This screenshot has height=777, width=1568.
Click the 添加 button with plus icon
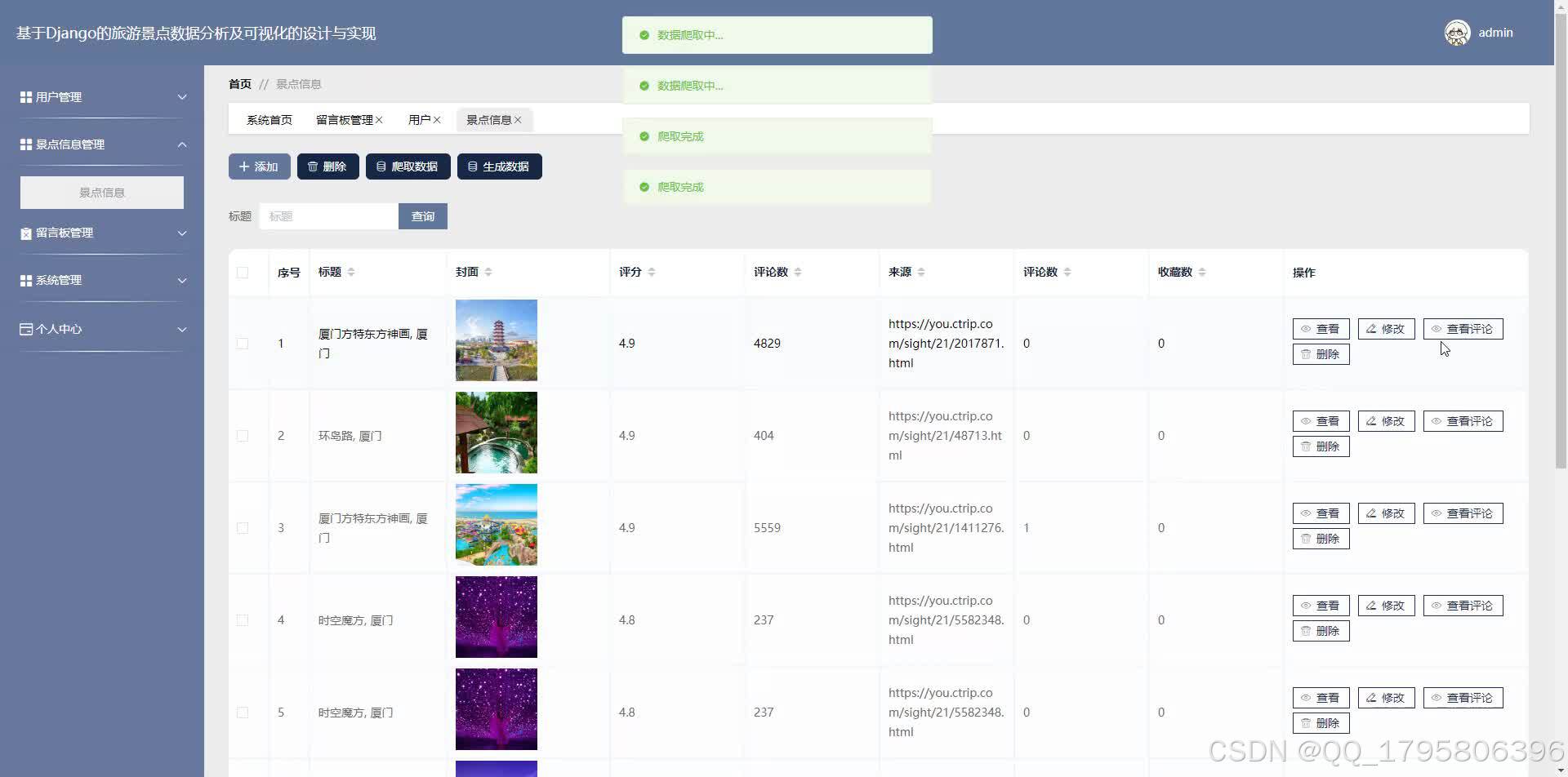[260, 166]
